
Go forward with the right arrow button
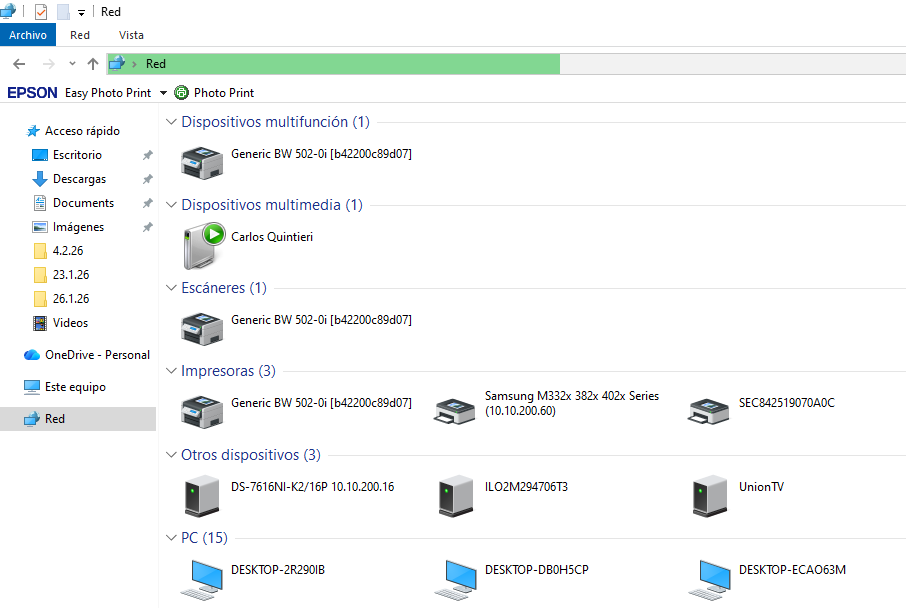(x=49, y=64)
